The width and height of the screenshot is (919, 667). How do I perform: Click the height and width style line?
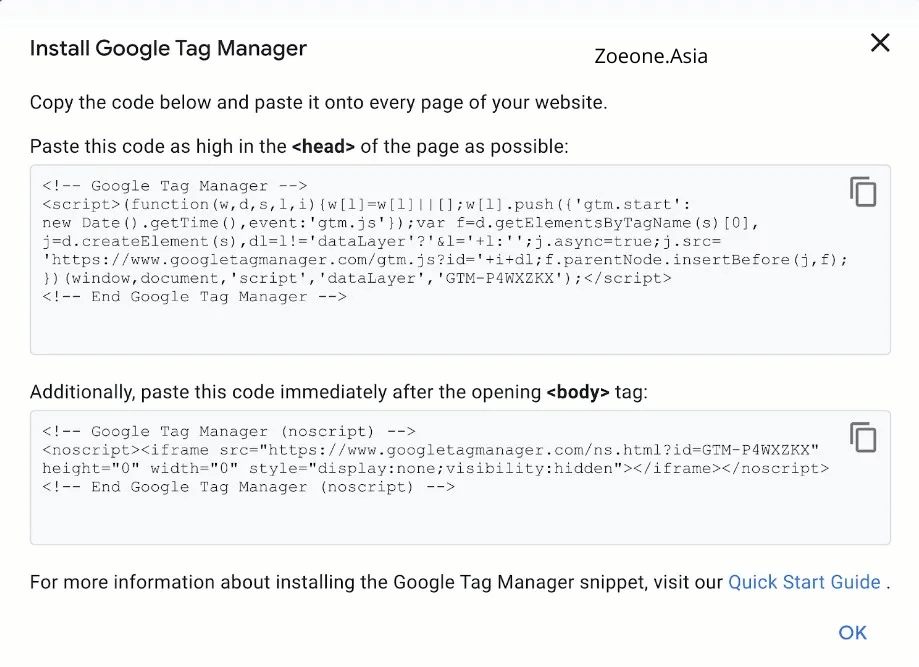pos(435,468)
